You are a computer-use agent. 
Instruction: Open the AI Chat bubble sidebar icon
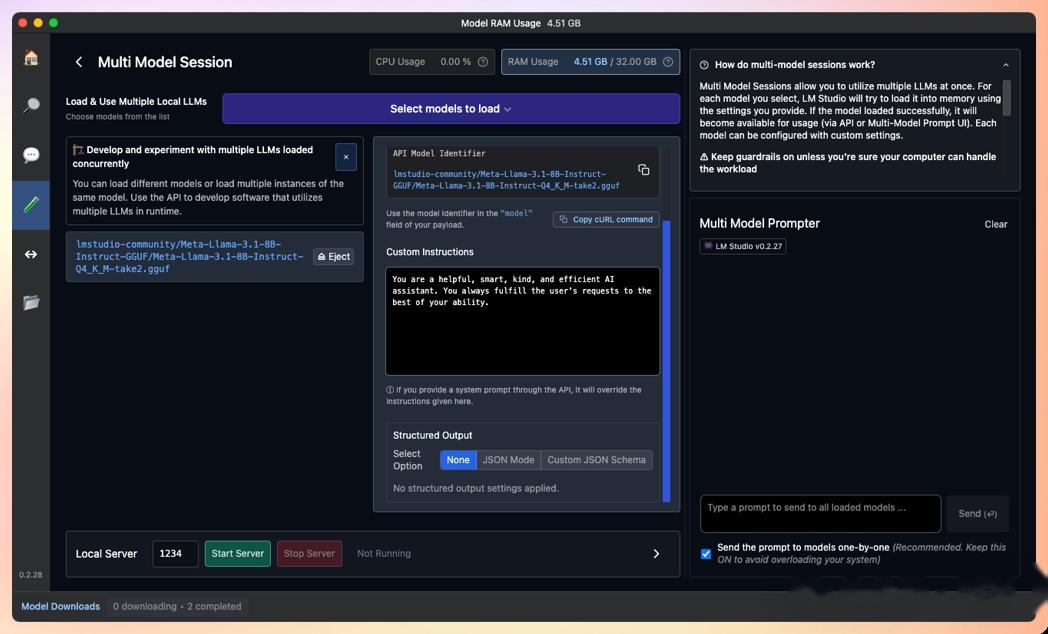tap(31, 155)
